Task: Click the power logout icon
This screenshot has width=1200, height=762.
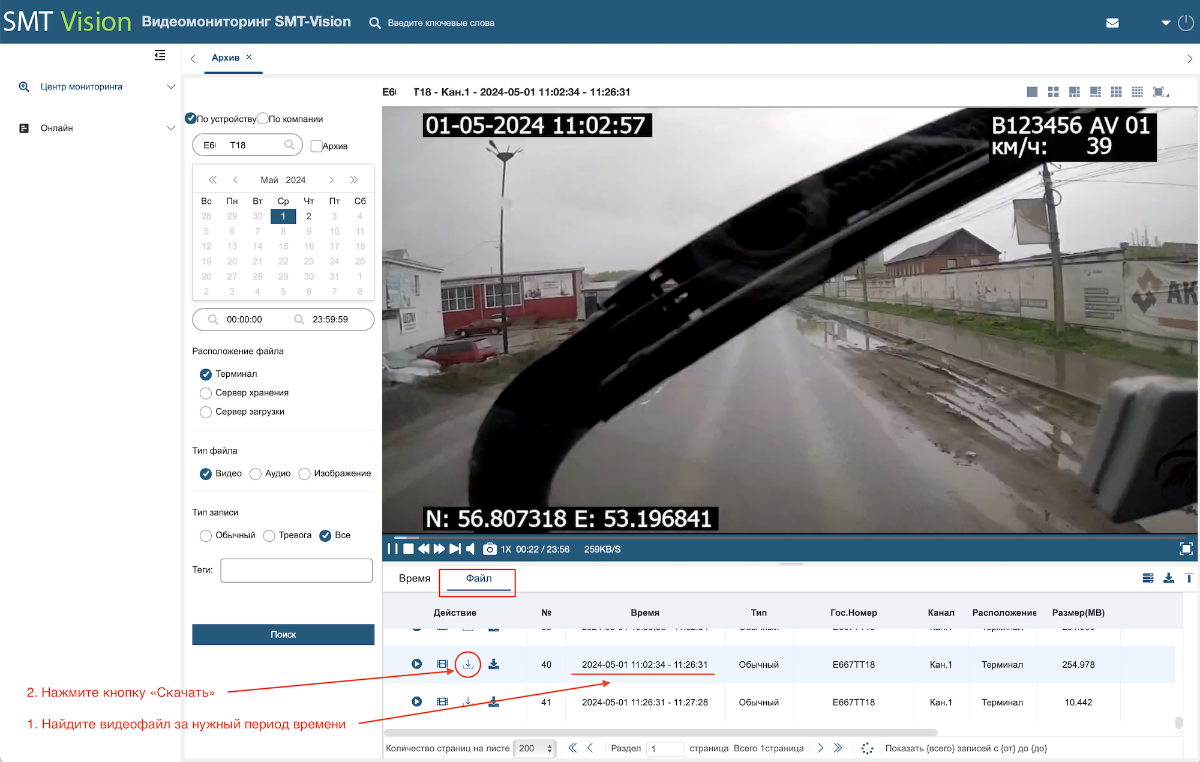Action: (1186, 22)
